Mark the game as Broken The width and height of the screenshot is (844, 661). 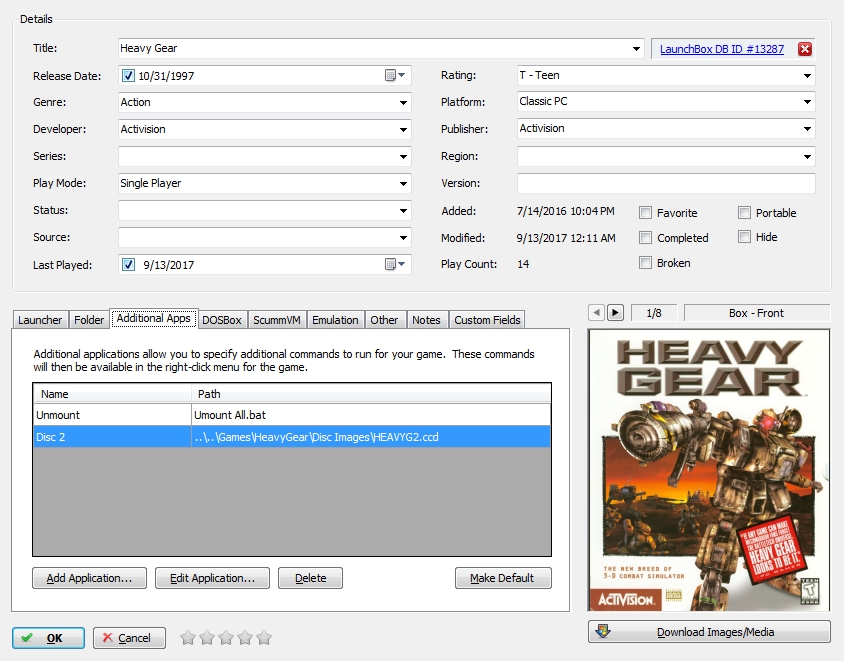pyautogui.click(x=645, y=263)
